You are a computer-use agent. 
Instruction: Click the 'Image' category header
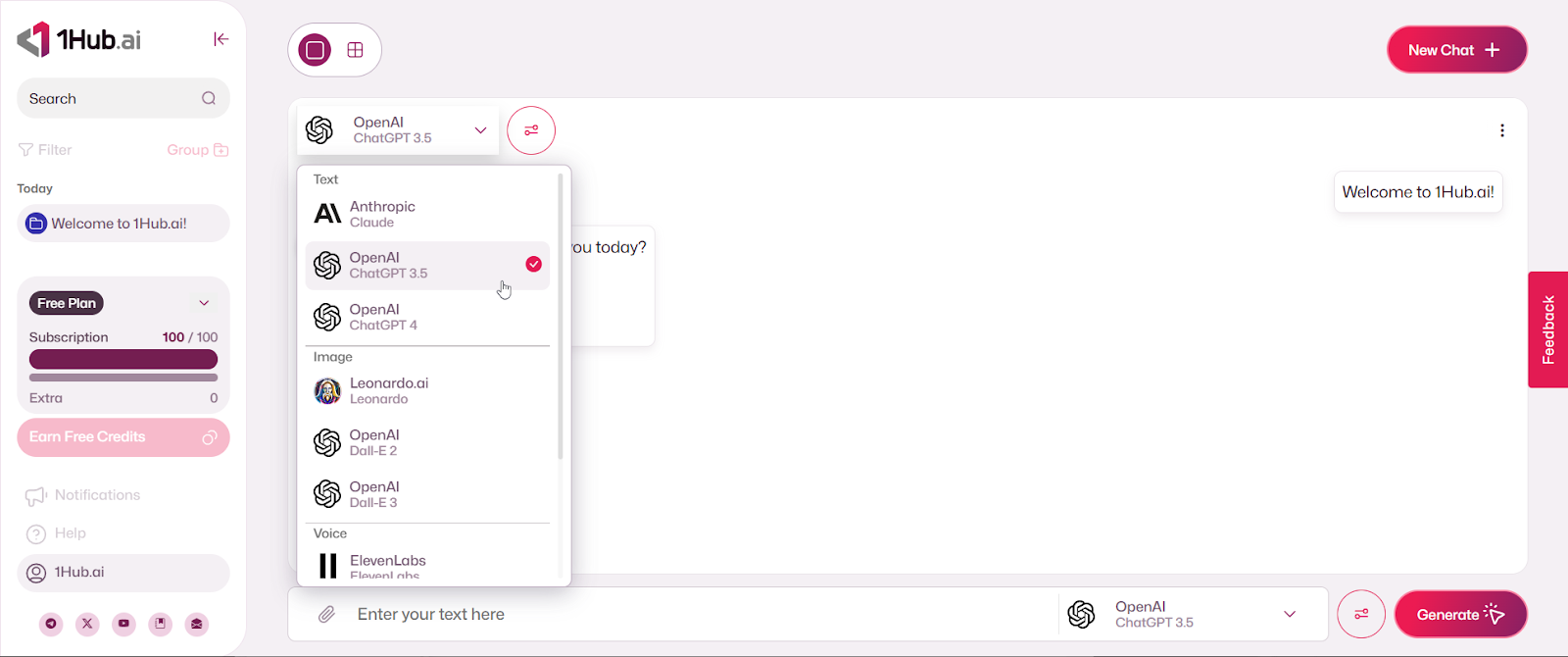point(333,357)
